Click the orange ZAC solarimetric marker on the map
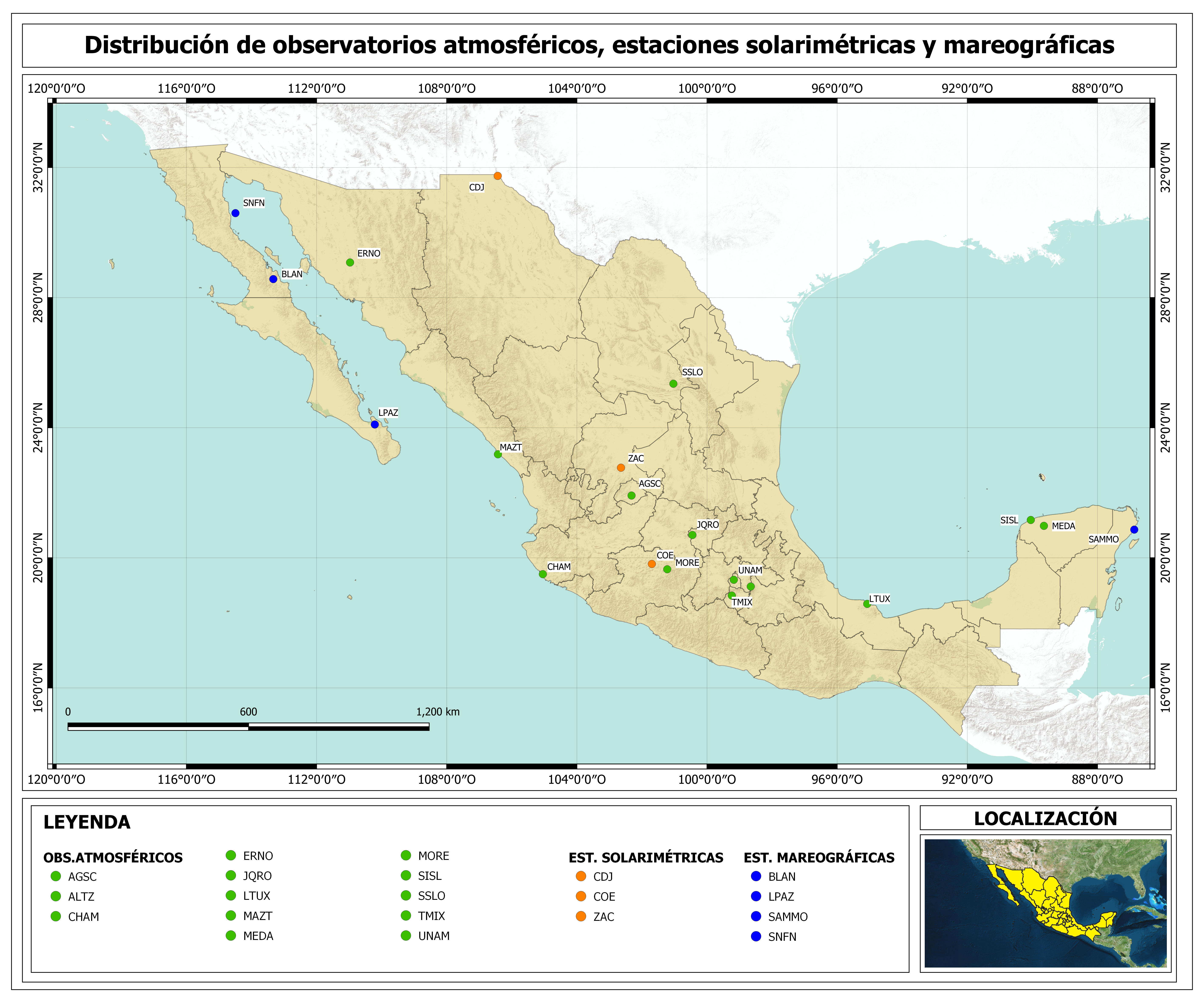Viewport: 1204px width, 1003px height. tap(621, 468)
